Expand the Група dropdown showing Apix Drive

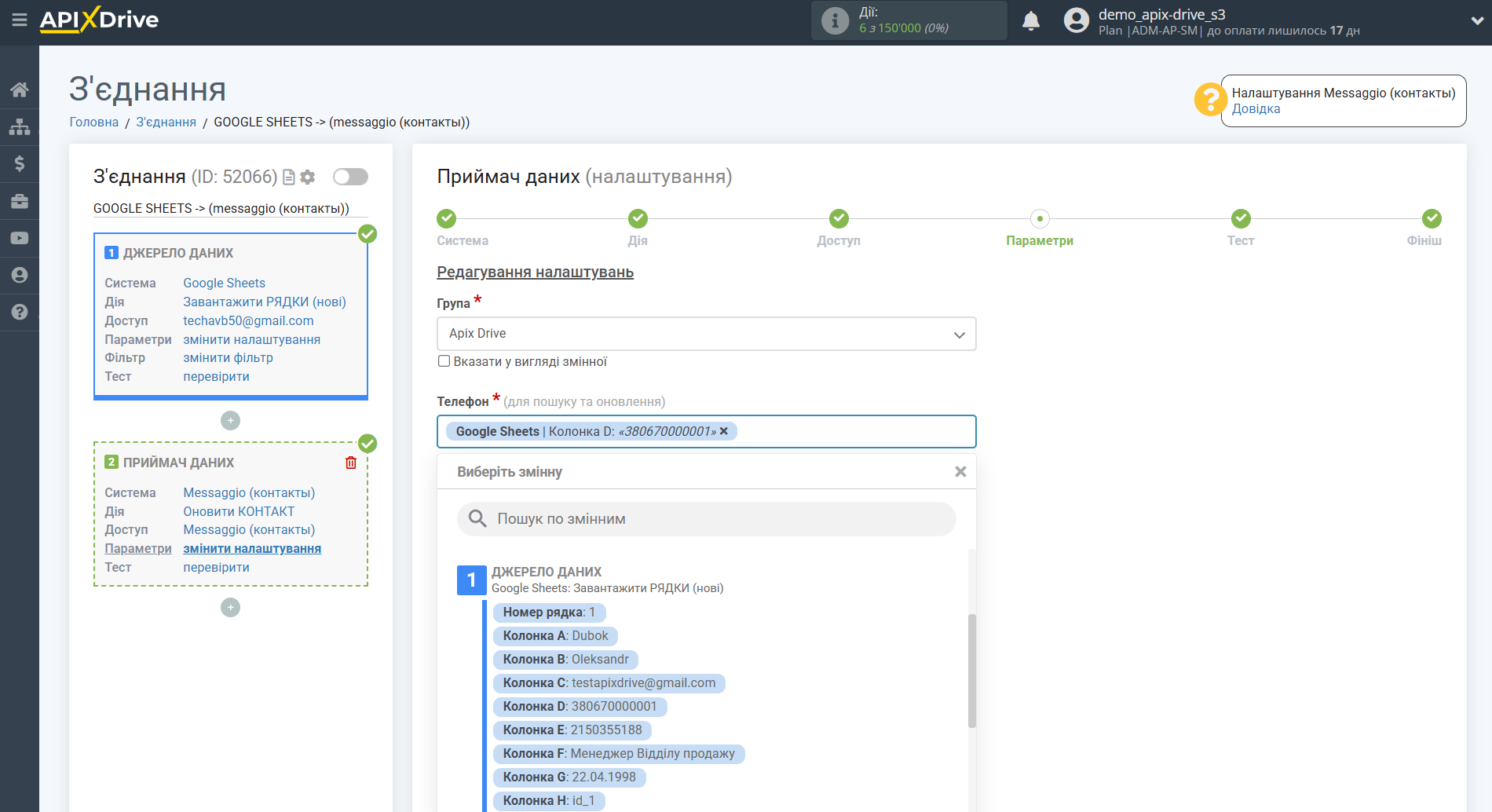(706, 334)
